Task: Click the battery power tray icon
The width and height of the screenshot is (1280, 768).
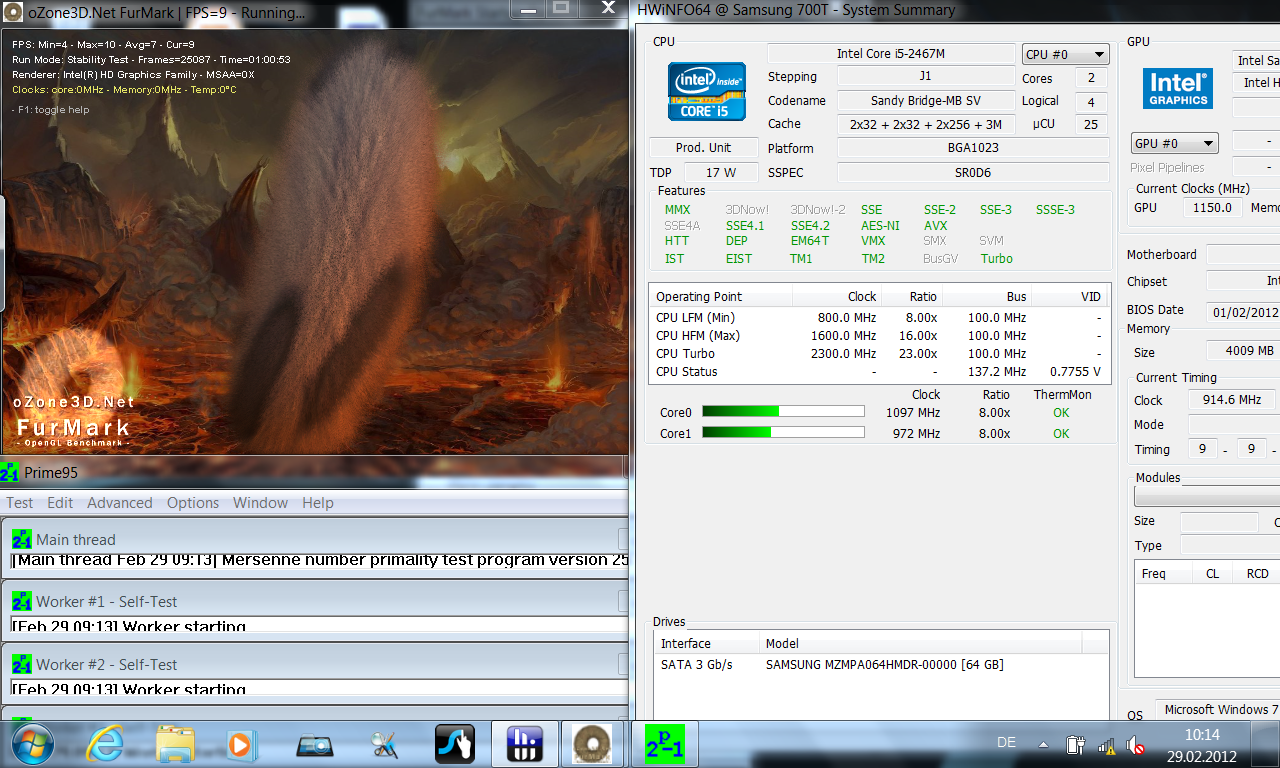Action: (x=1076, y=745)
